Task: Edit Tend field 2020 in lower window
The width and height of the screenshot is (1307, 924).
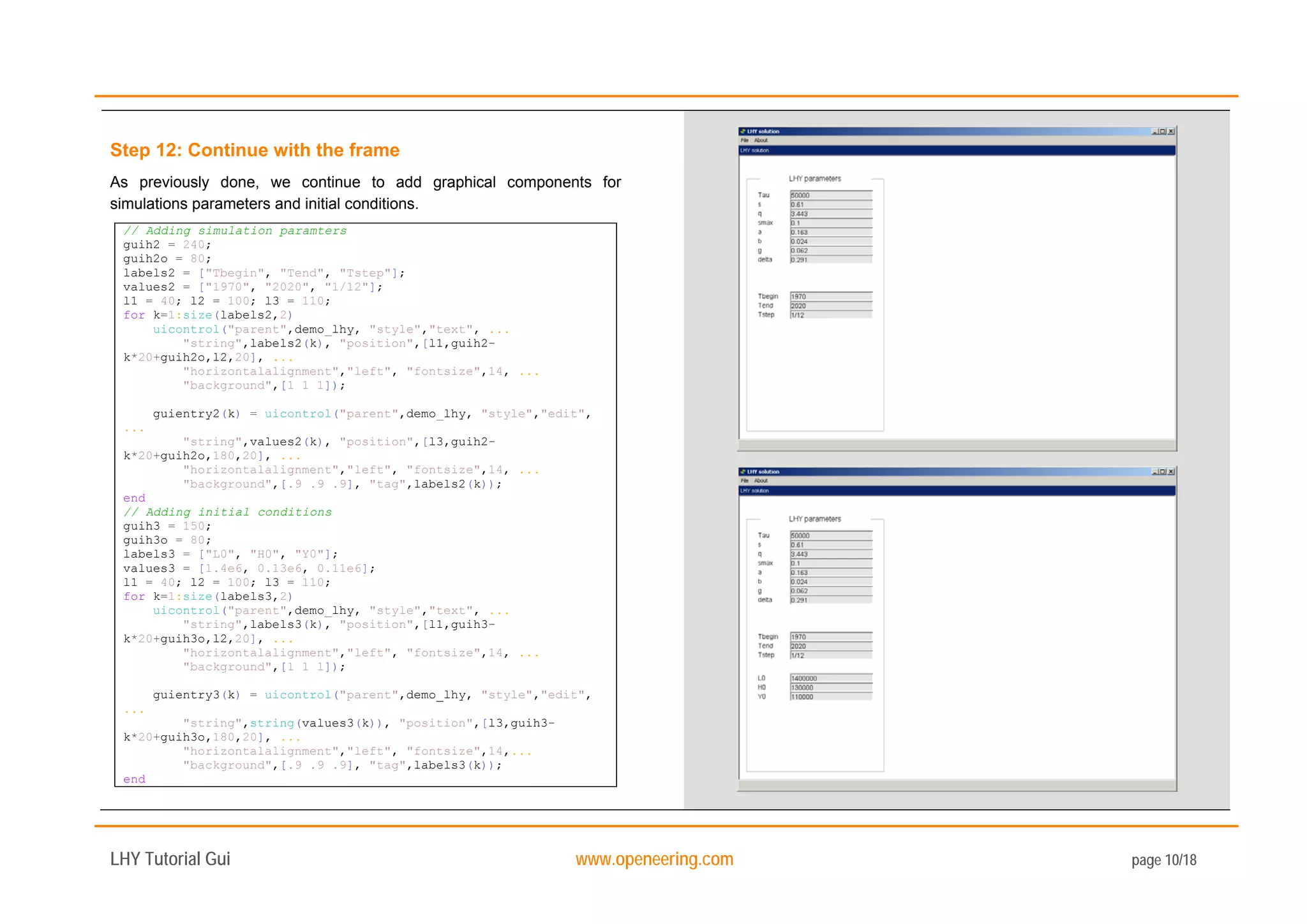Action: (831, 646)
